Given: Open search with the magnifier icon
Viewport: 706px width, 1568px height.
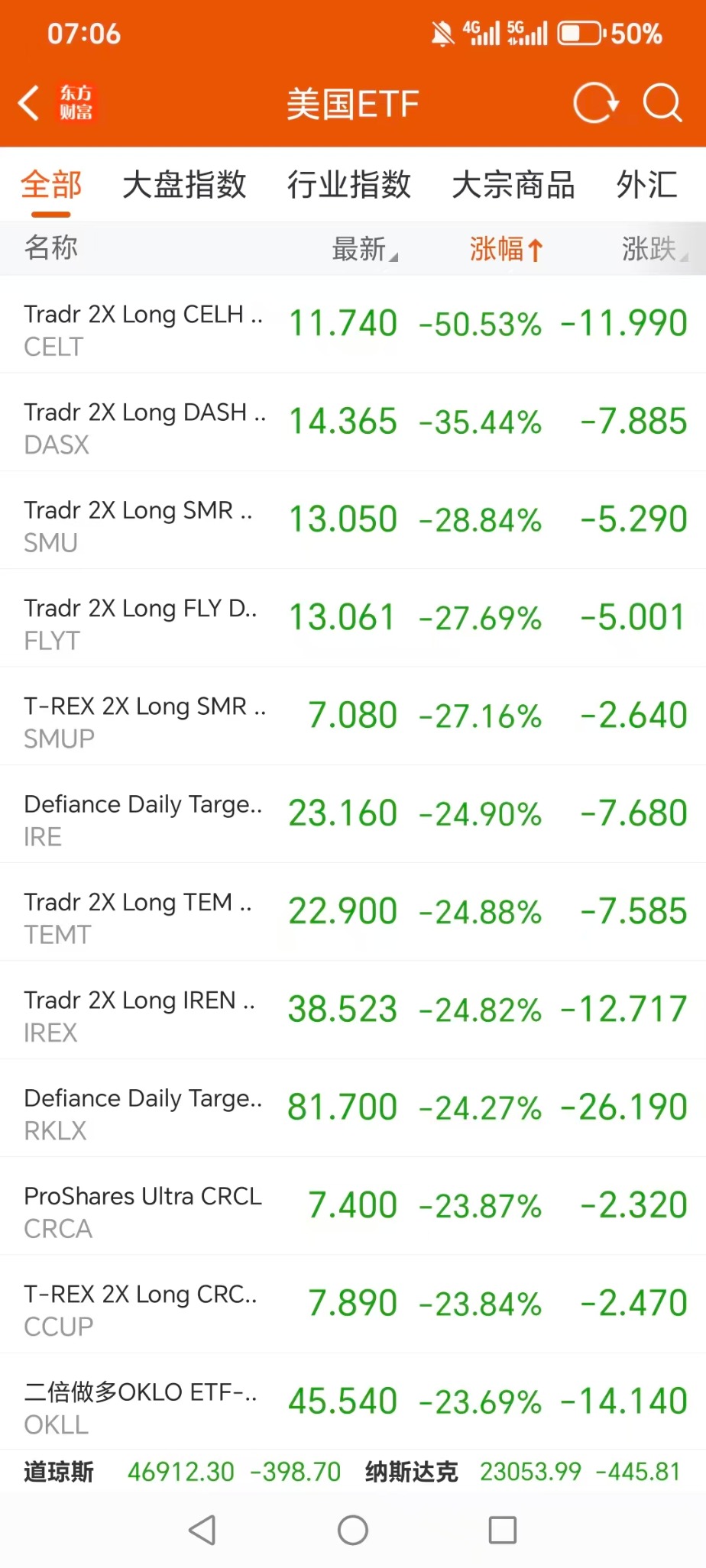Looking at the screenshot, I should (x=662, y=103).
